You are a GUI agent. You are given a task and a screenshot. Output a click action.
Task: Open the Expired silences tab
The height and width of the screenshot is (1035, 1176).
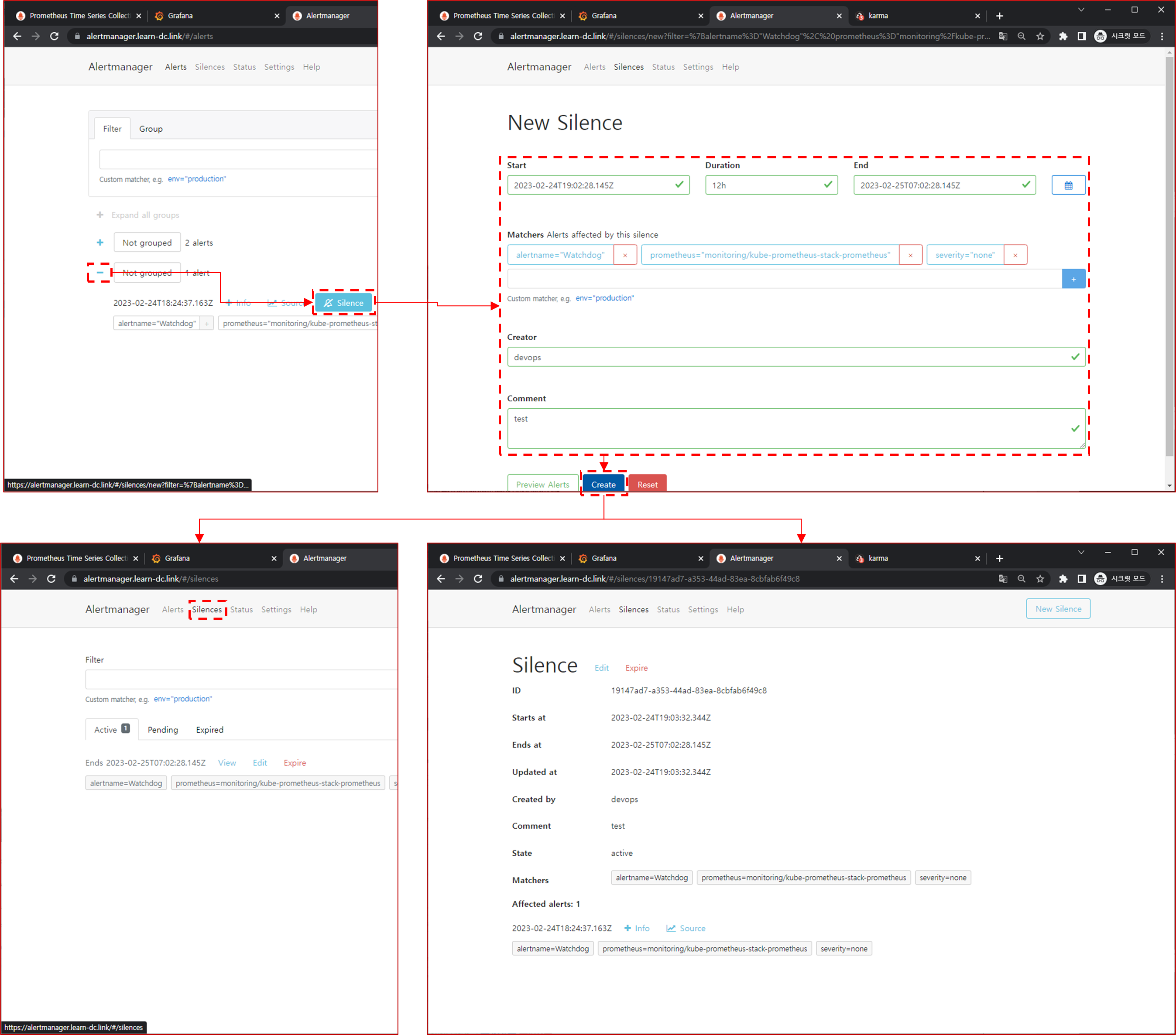[209, 730]
